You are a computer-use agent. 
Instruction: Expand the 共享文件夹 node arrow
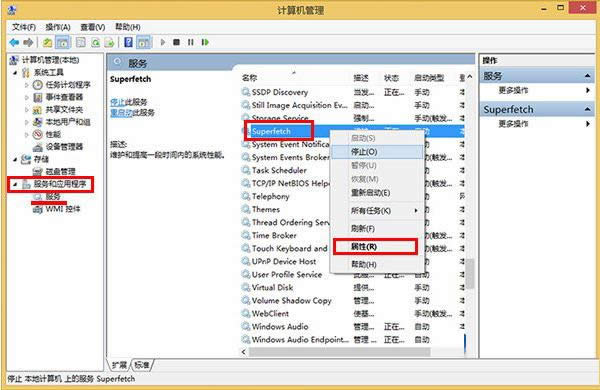(x=26, y=110)
